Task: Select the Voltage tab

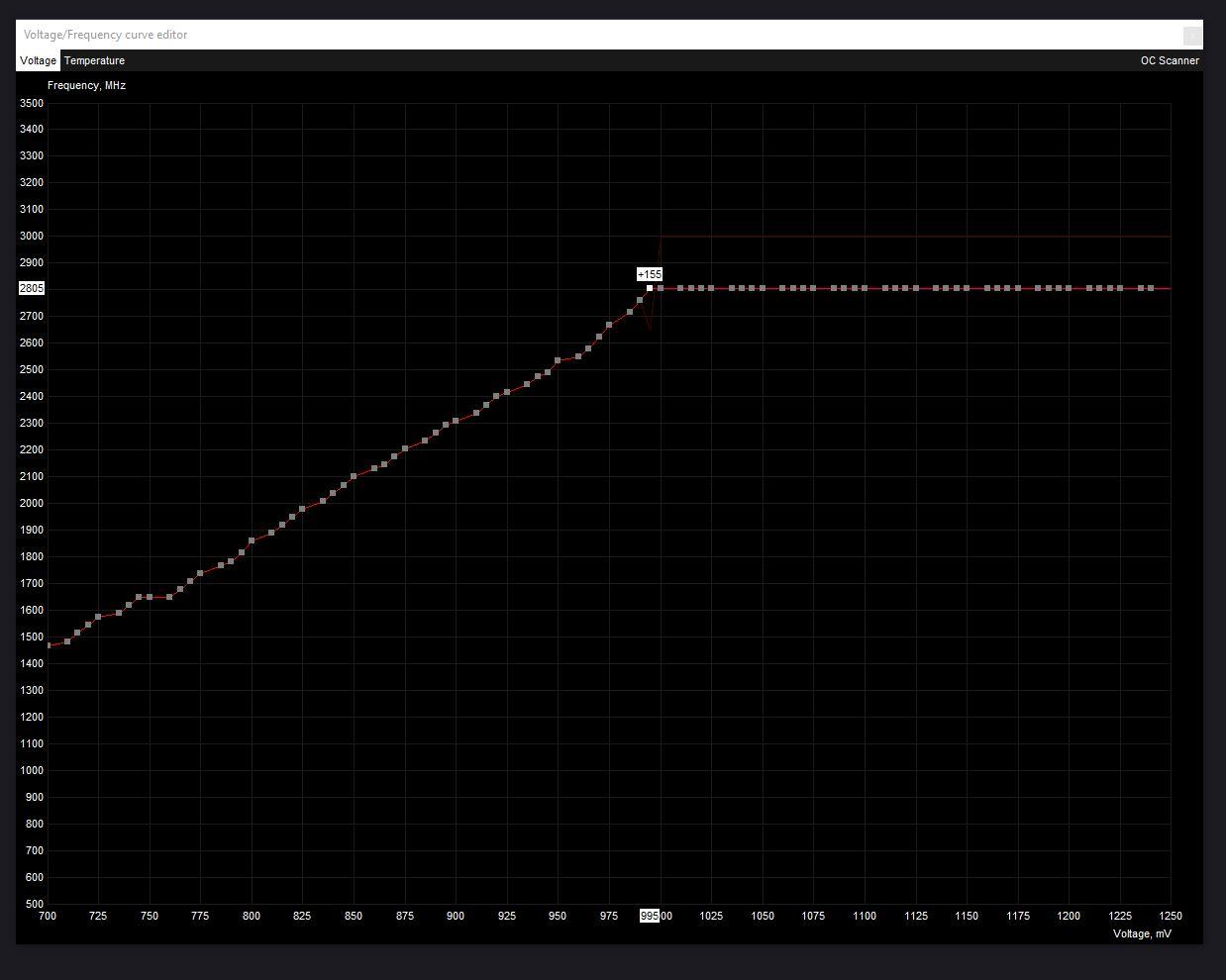Action: coord(38,60)
